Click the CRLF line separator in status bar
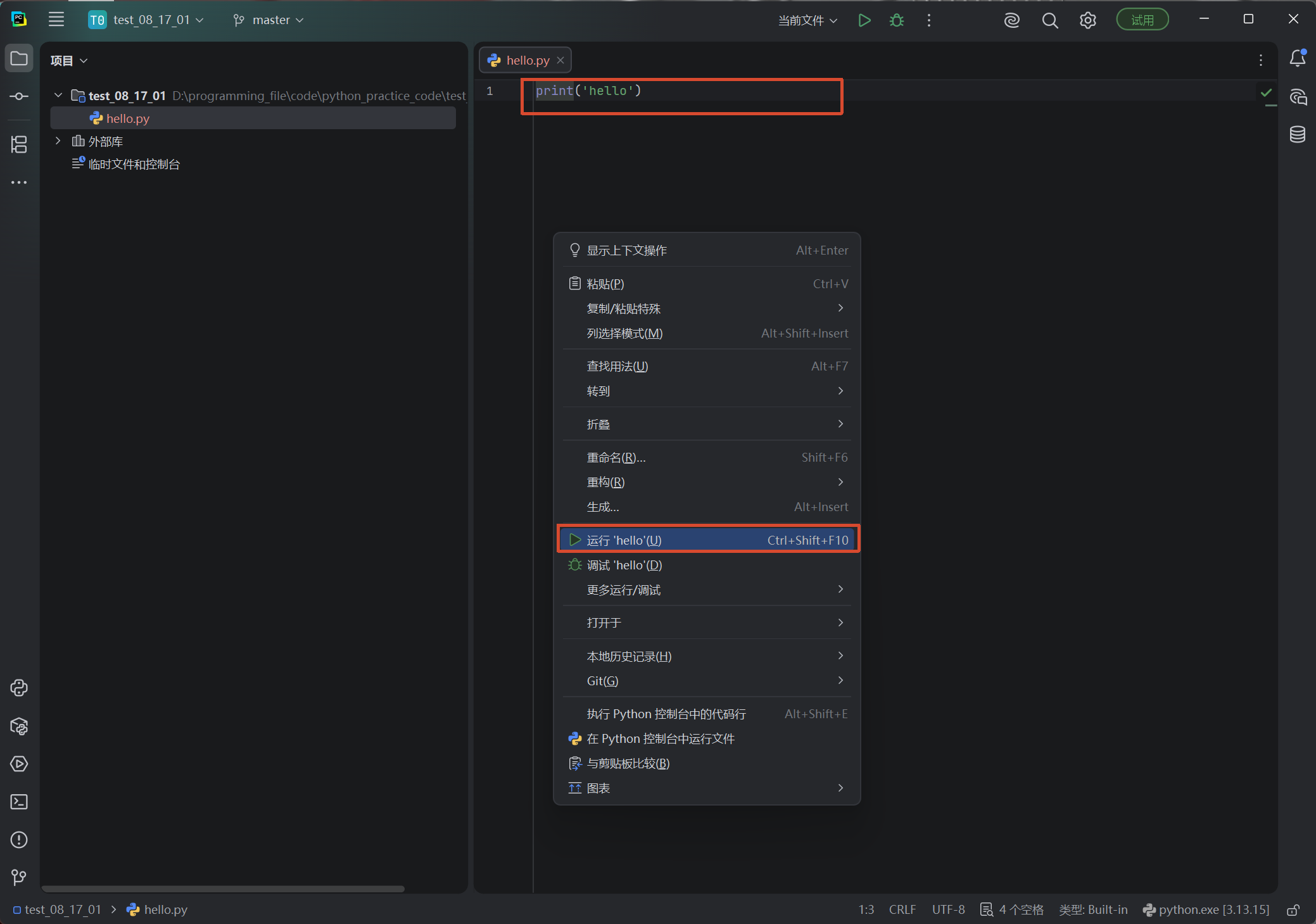1316x924 pixels. [902, 909]
